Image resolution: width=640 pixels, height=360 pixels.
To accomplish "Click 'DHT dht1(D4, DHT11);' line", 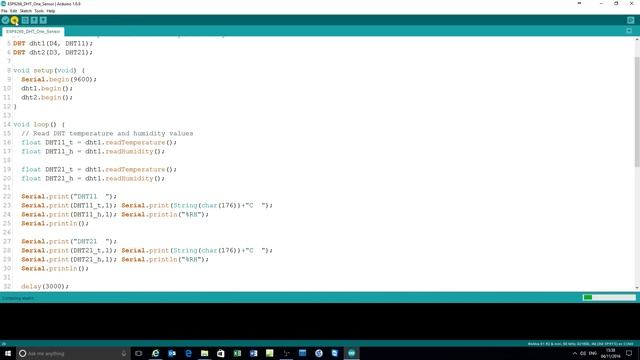I will [53, 43].
